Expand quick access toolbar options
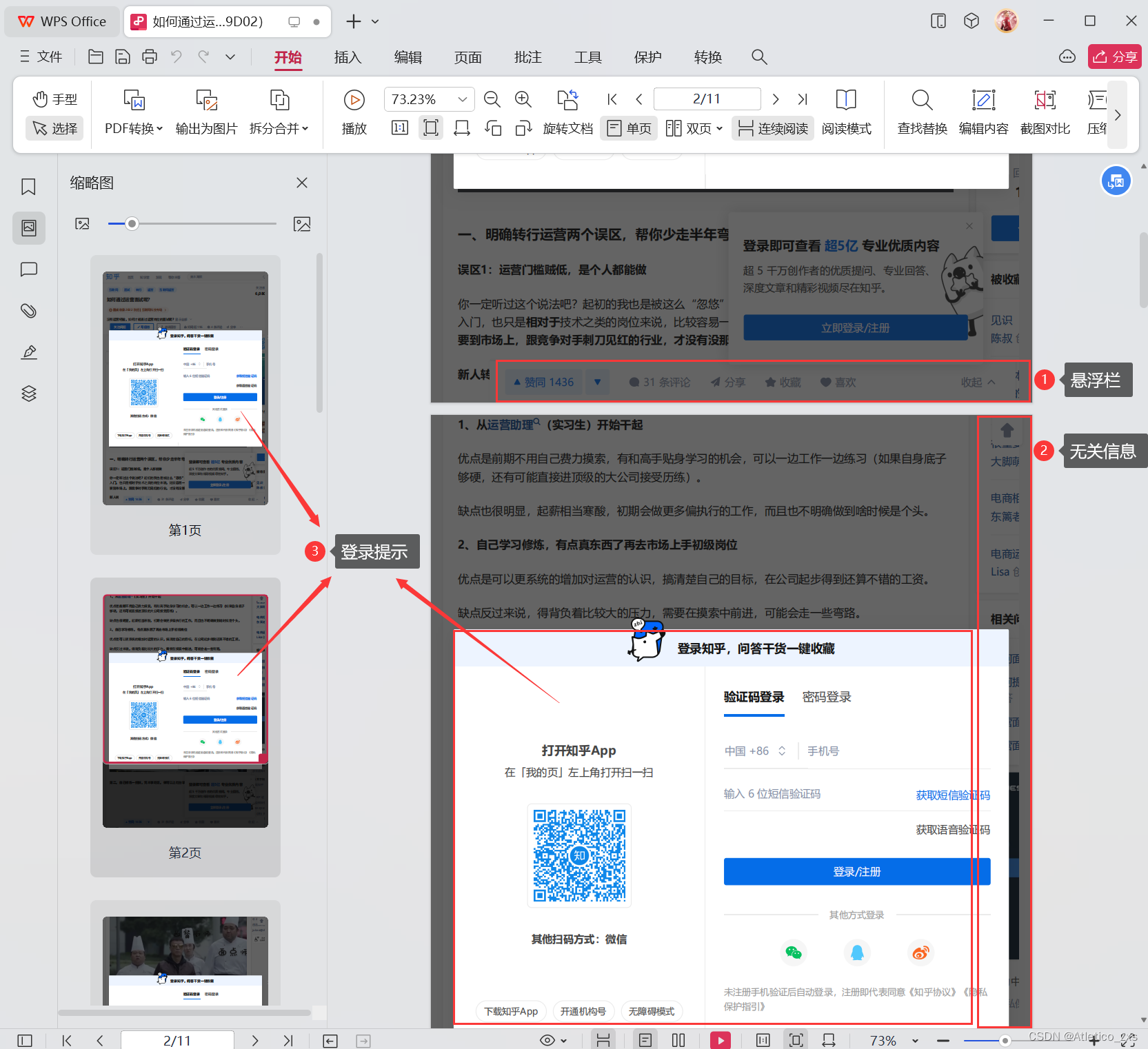Screen dimensions: 1148x1049 tap(230, 57)
